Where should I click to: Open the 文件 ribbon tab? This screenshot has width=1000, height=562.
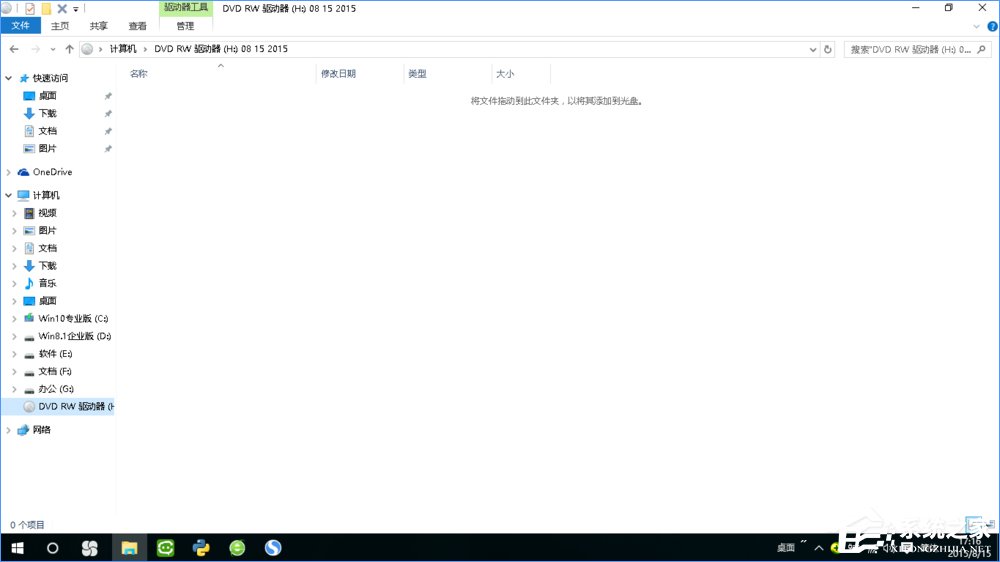point(20,26)
